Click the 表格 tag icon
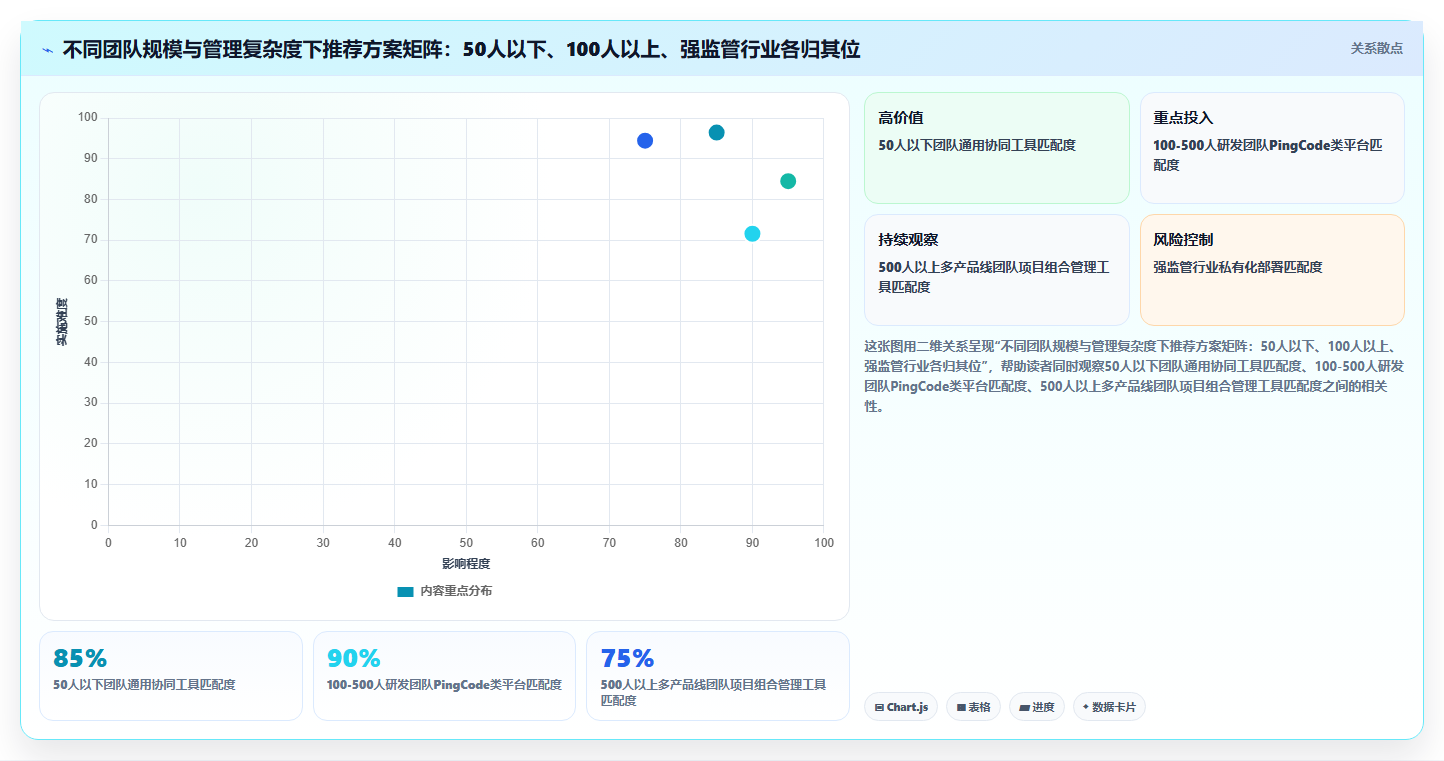 (x=961, y=708)
